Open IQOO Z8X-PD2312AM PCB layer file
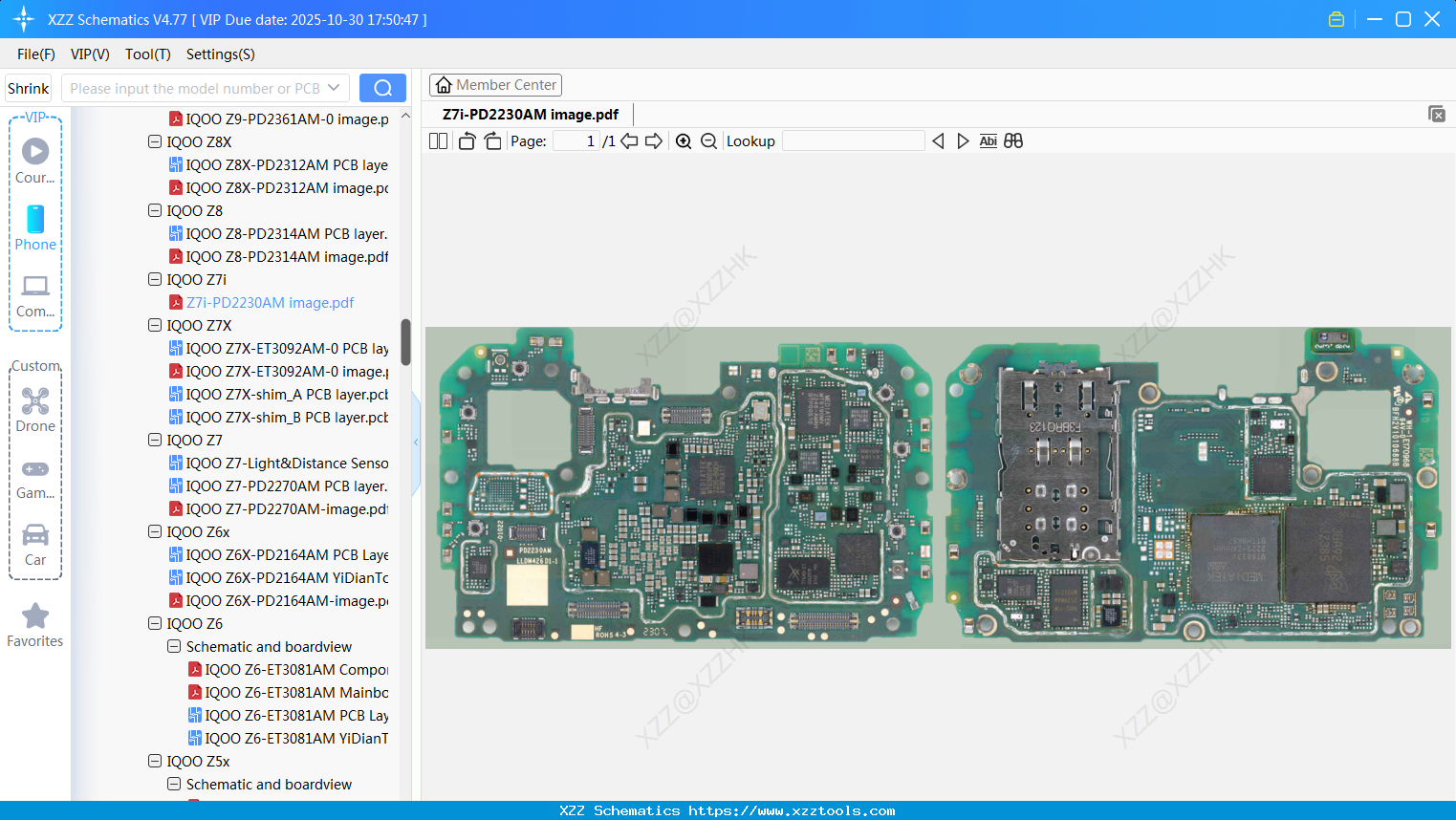This screenshot has width=1456, height=820. [279, 165]
